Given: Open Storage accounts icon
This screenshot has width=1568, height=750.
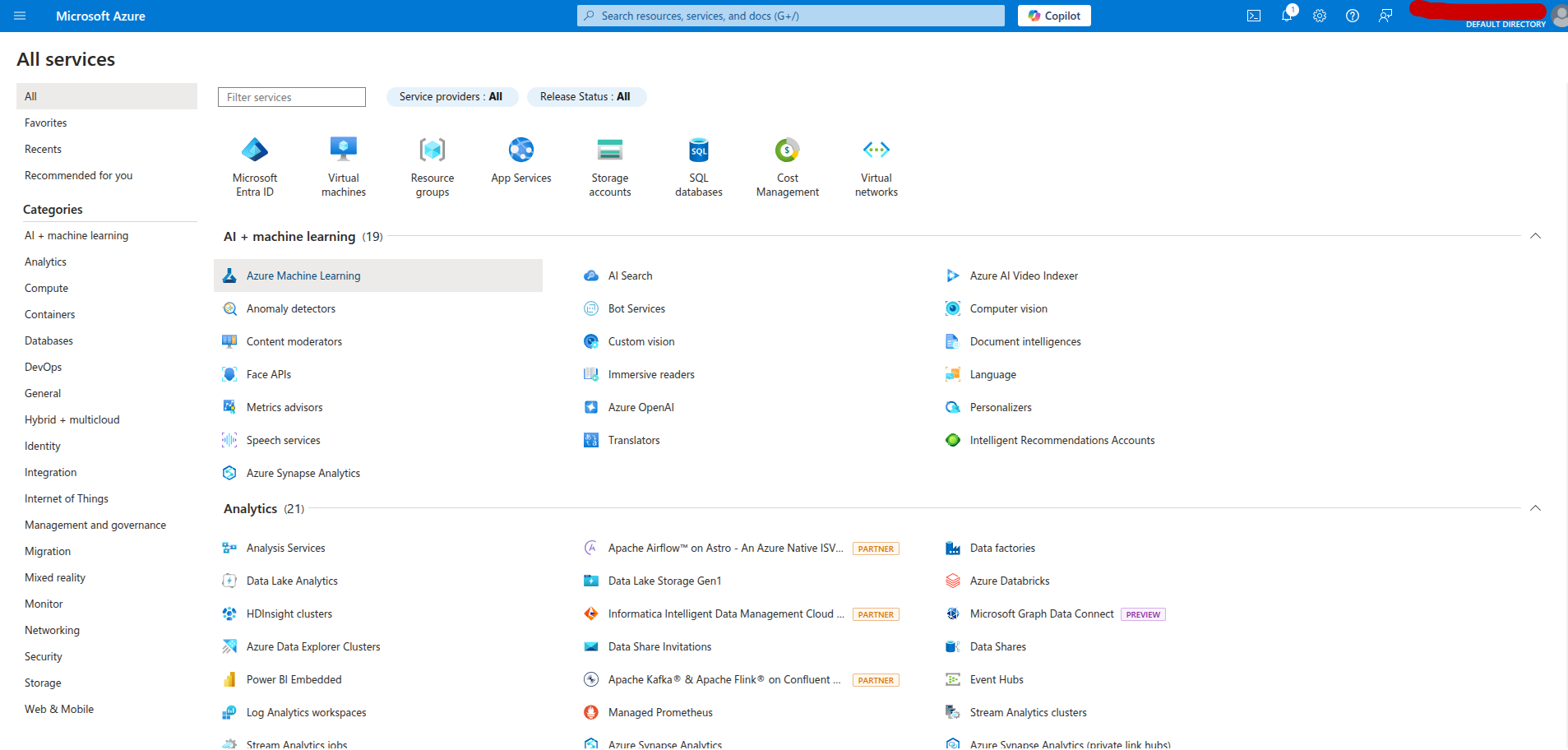Looking at the screenshot, I should click(x=610, y=150).
